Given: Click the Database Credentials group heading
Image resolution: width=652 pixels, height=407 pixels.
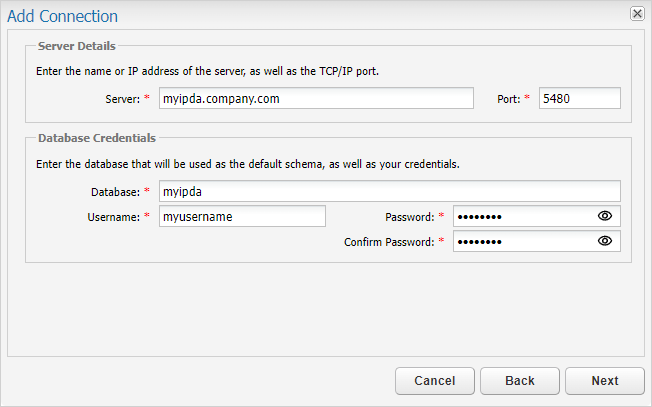Looking at the screenshot, I should click(96, 138).
